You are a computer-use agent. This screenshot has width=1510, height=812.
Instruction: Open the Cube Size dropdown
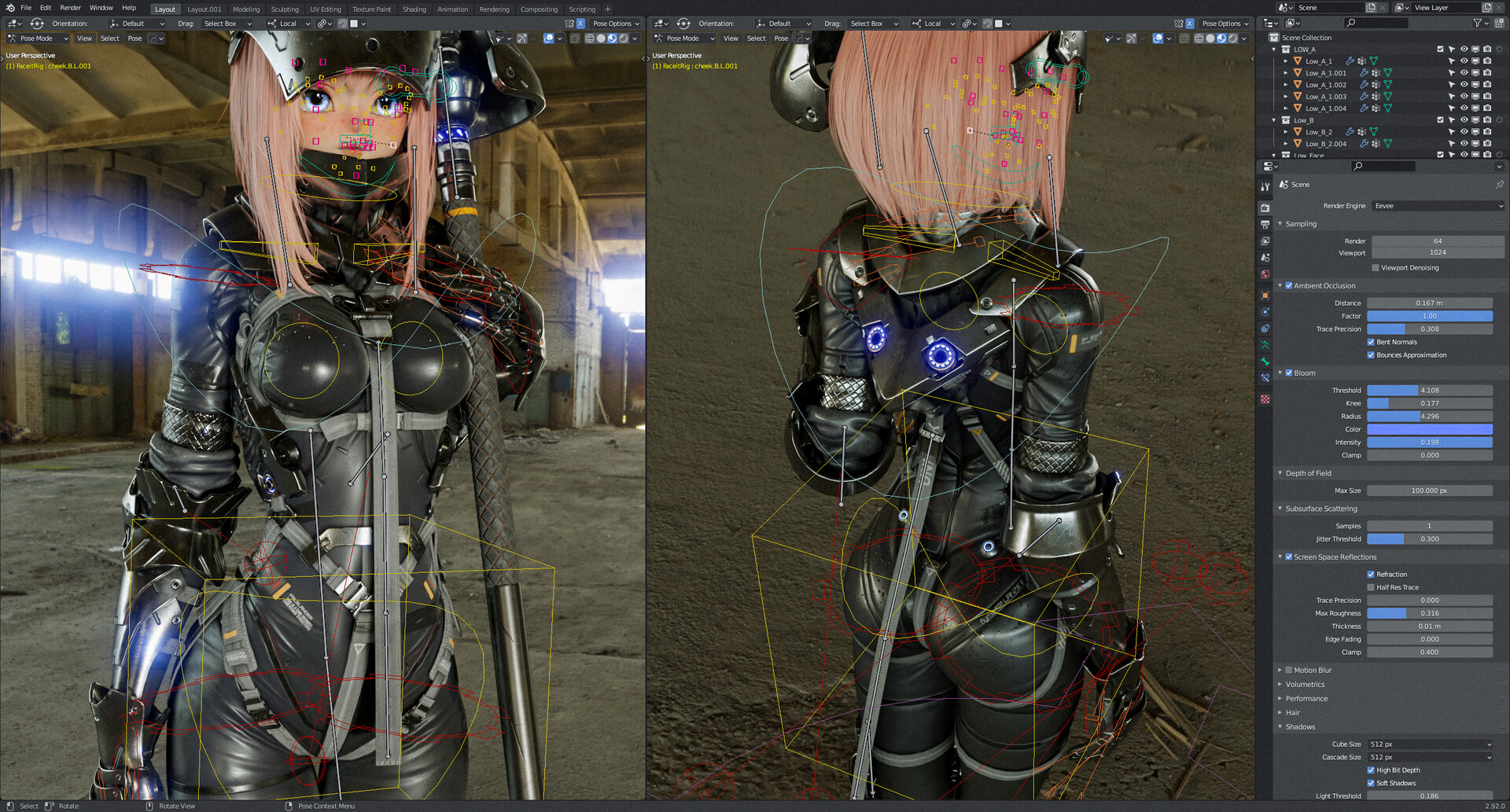(x=1430, y=744)
